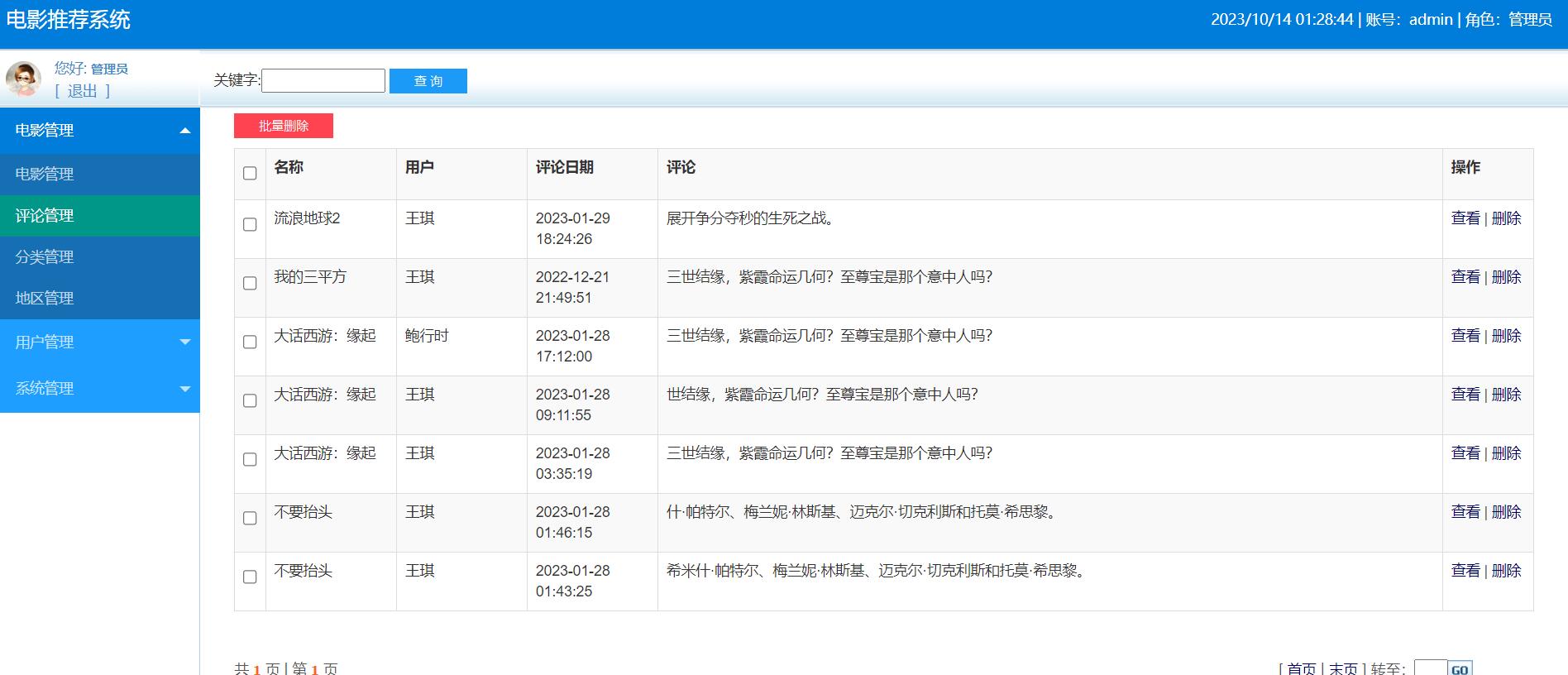Click the 末页 pagination link
This screenshot has height=675, width=1568.
coord(1343,668)
